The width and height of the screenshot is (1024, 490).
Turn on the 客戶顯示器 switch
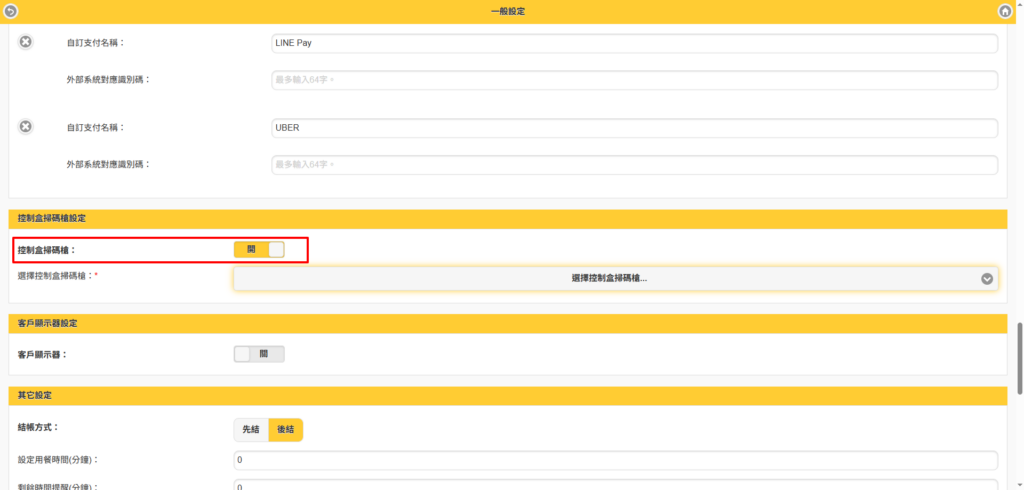click(259, 353)
